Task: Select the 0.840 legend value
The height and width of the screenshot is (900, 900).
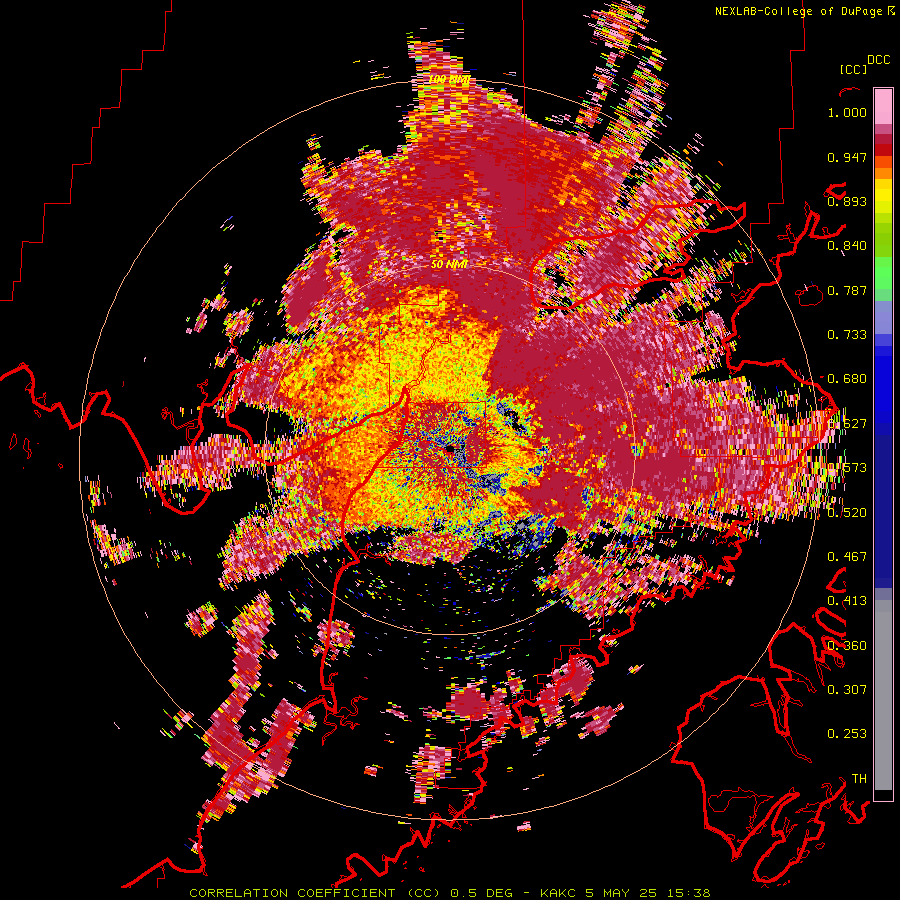Action: (847, 246)
